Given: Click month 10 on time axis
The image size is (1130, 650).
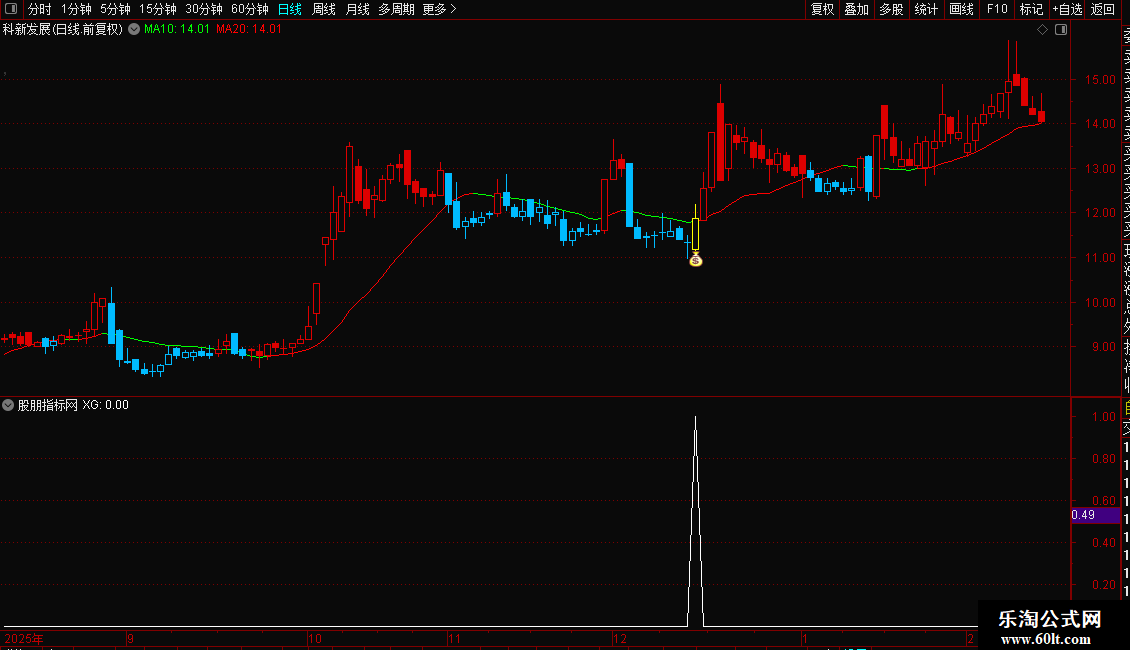Looking at the screenshot, I should tap(314, 638).
